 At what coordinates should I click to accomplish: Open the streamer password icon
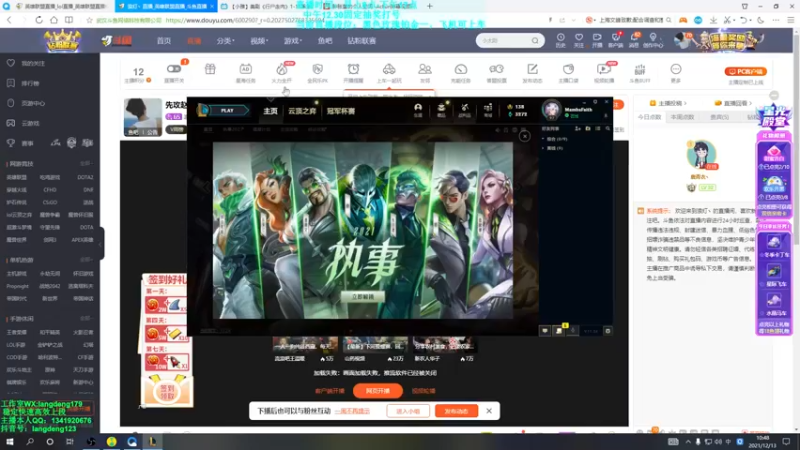pos(568,69)
